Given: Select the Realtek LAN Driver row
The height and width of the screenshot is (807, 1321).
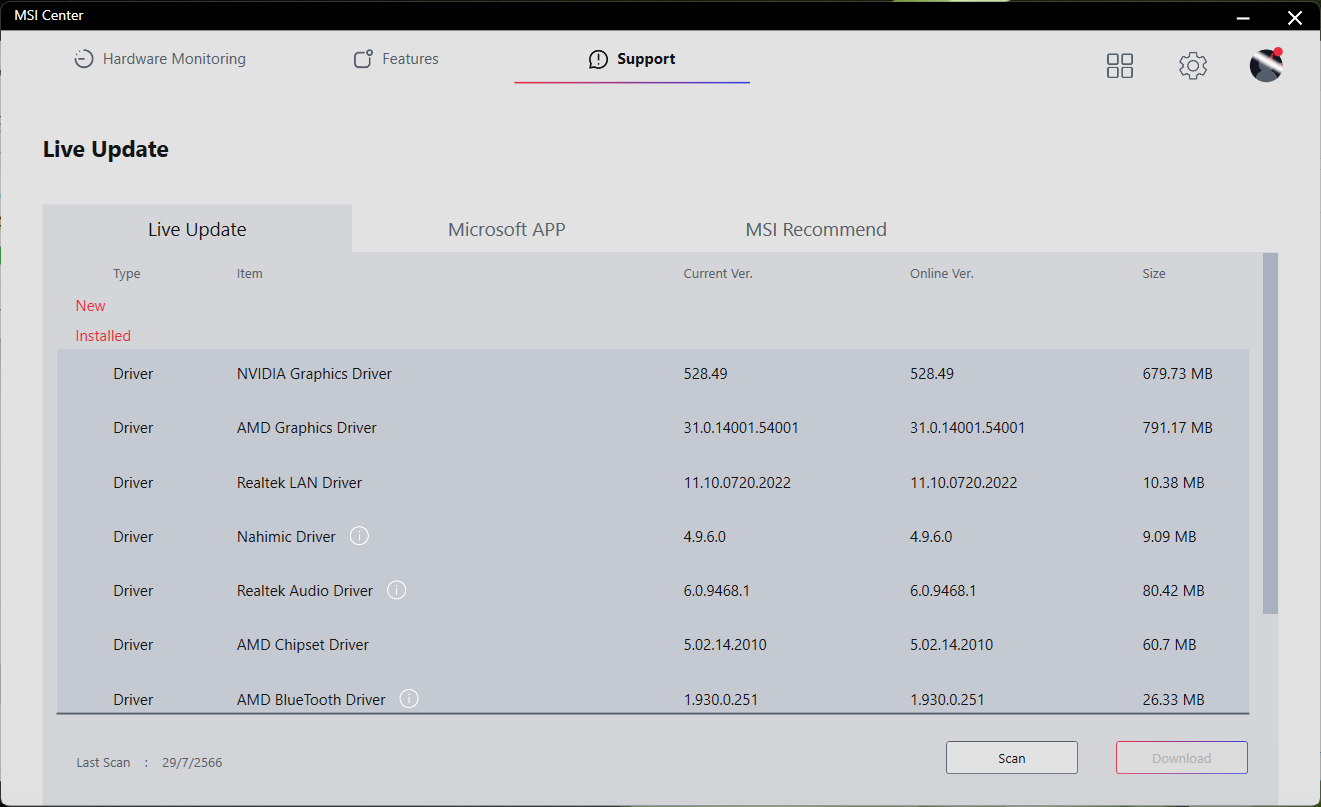Looking at the screenshot, I should 652,483.
